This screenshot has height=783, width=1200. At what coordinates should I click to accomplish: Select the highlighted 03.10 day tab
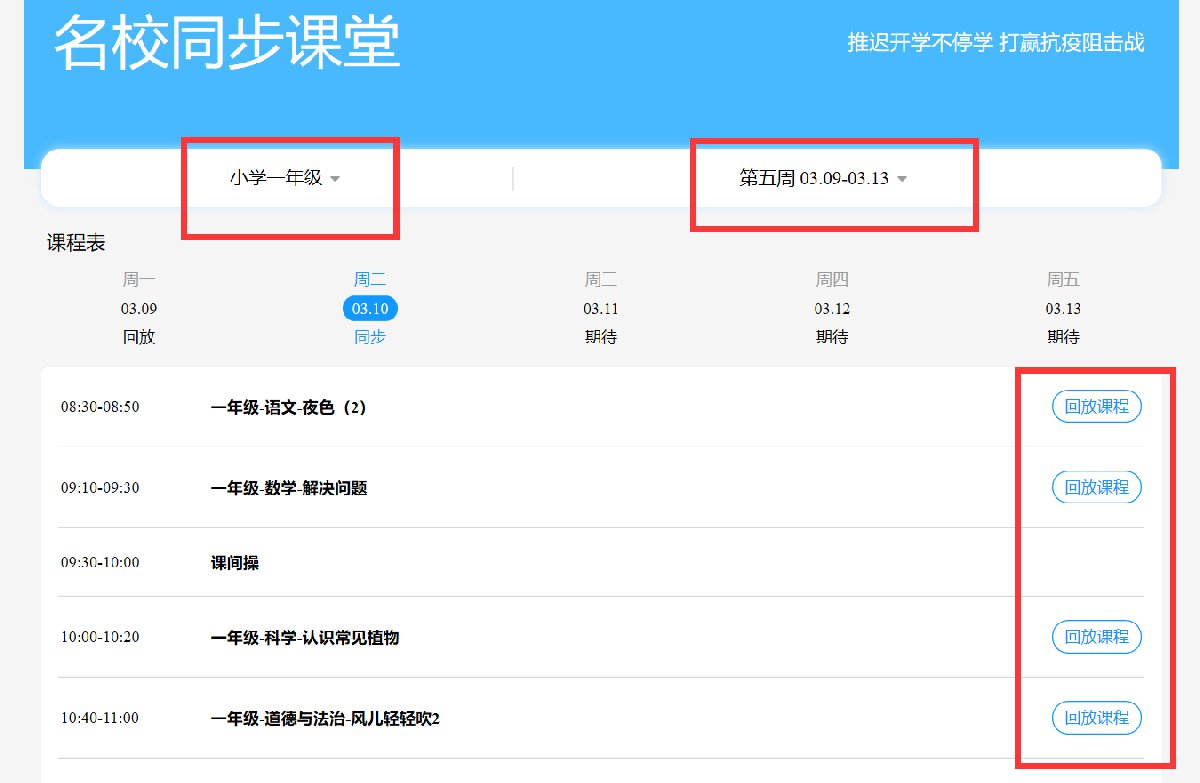click(x=370, y=308)
